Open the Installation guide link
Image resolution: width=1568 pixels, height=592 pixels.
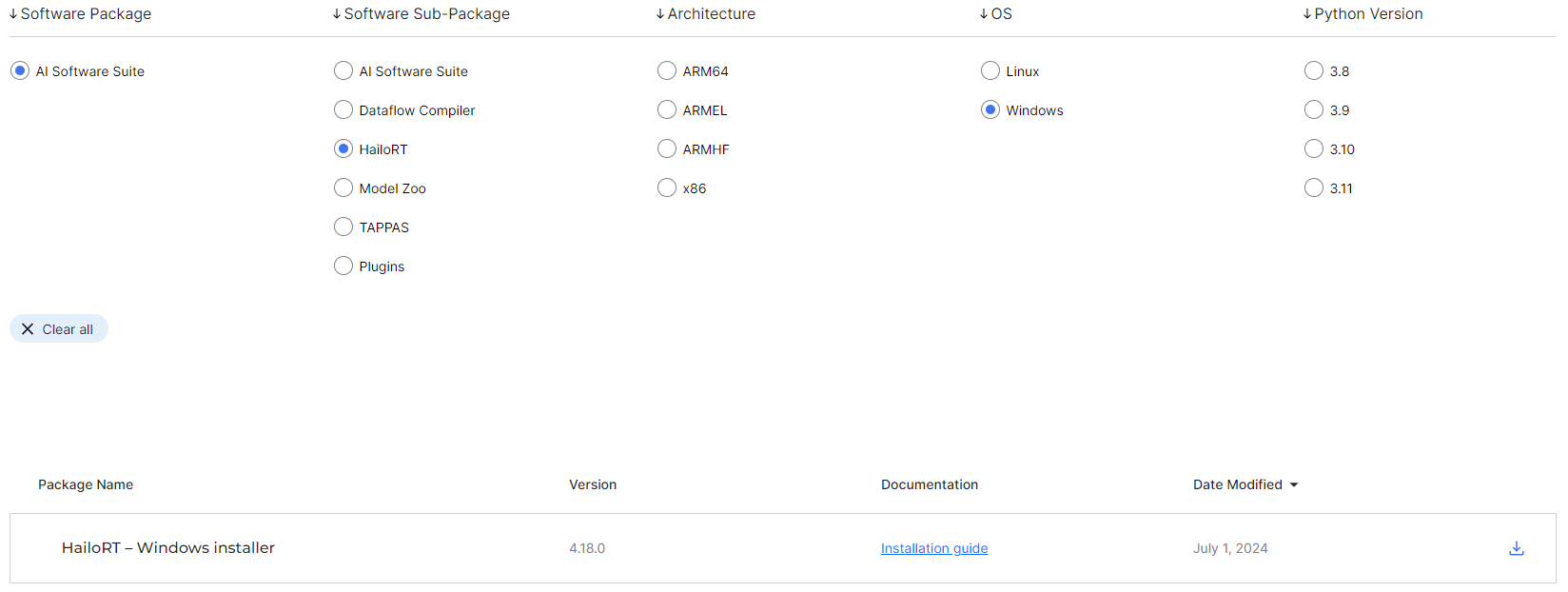pyautogui.click(x=933, y=548)
